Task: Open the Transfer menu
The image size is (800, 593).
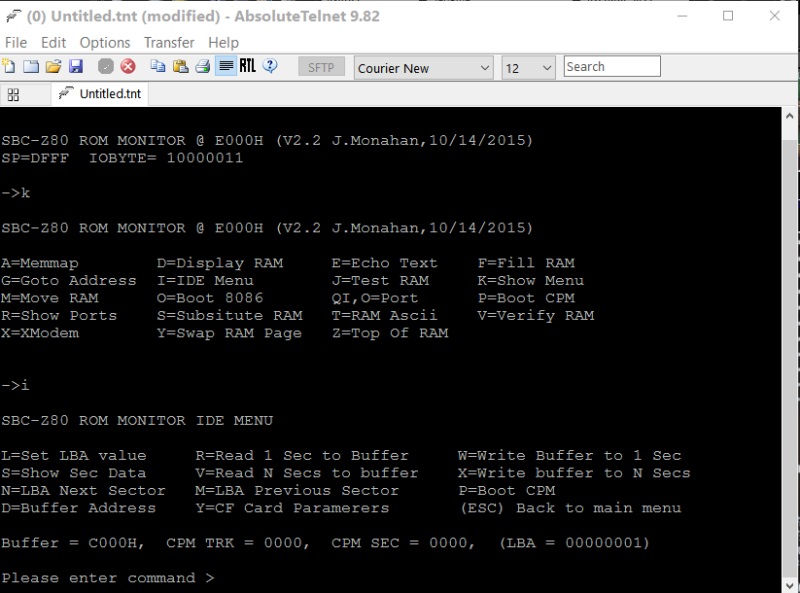Action: pos(169,42)
